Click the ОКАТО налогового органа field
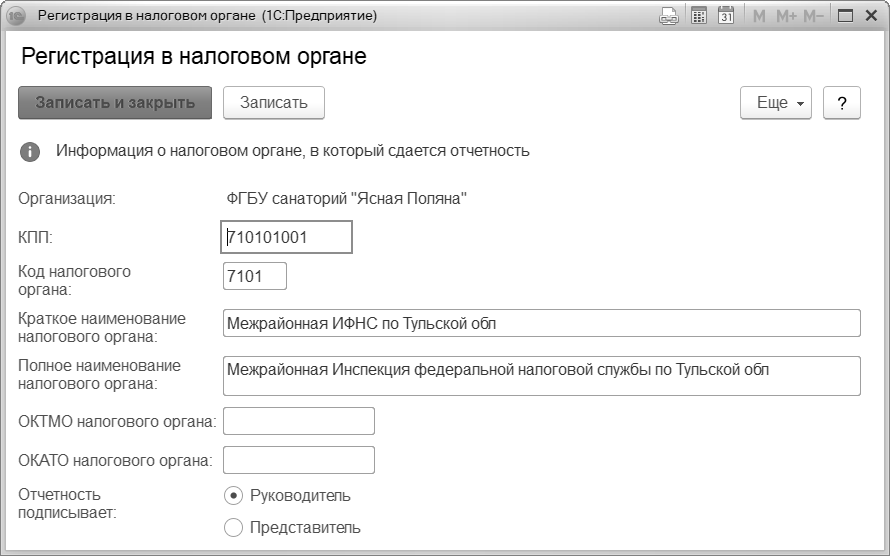Screen dimensions: 890x556 299,460
